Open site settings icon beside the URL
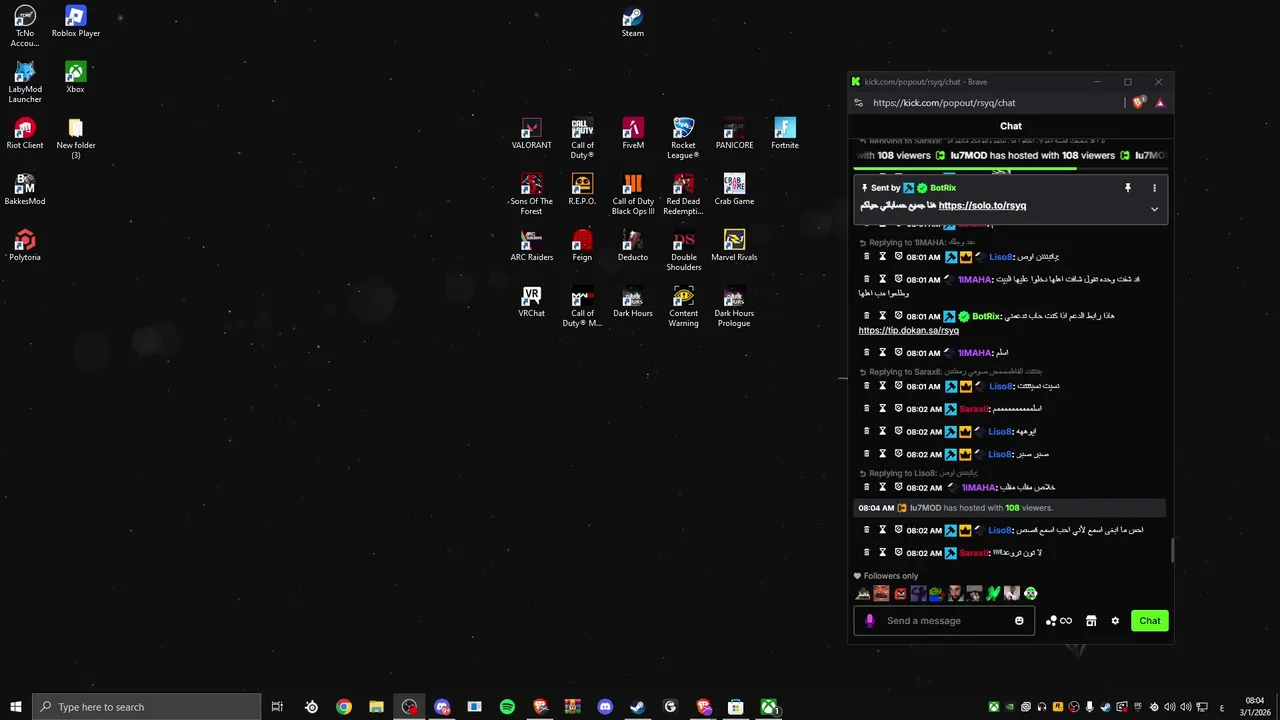 coord(858,103)
